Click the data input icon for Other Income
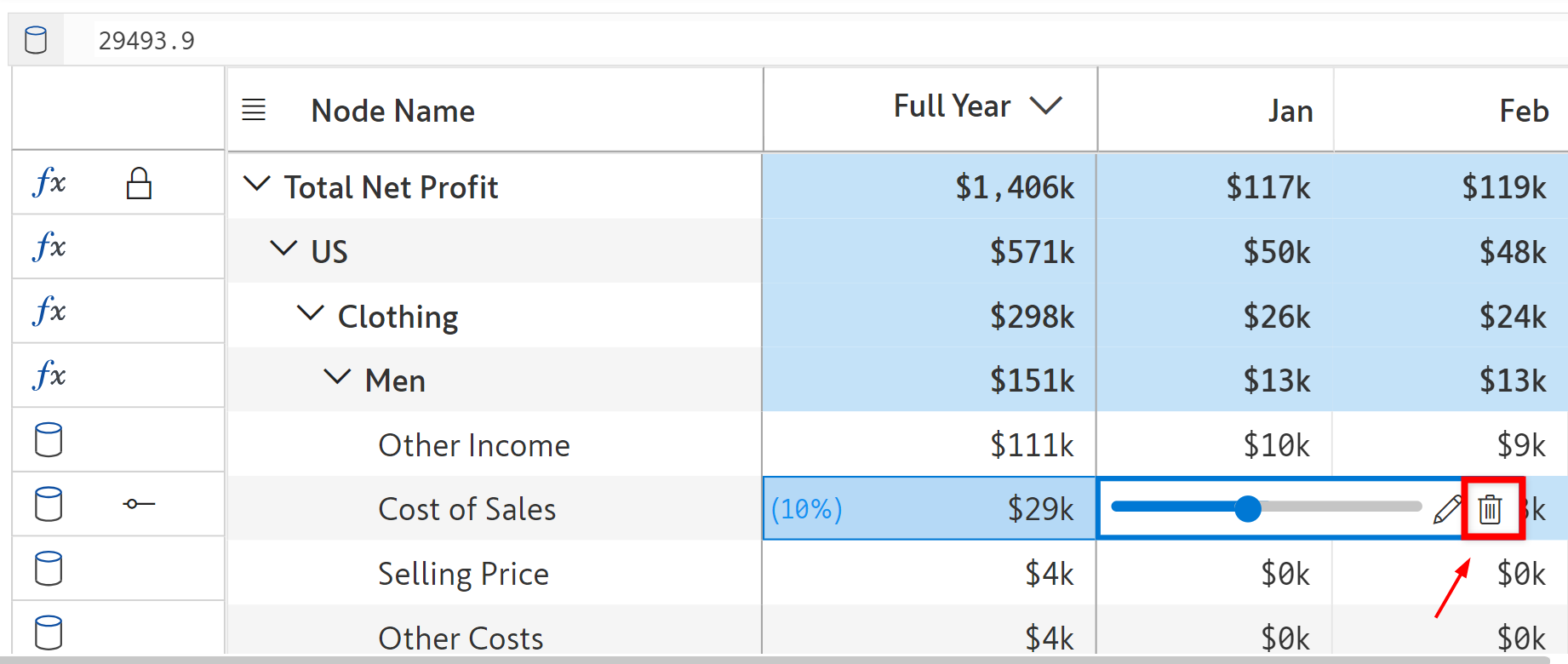1568x664 pixels. point(49,440)
